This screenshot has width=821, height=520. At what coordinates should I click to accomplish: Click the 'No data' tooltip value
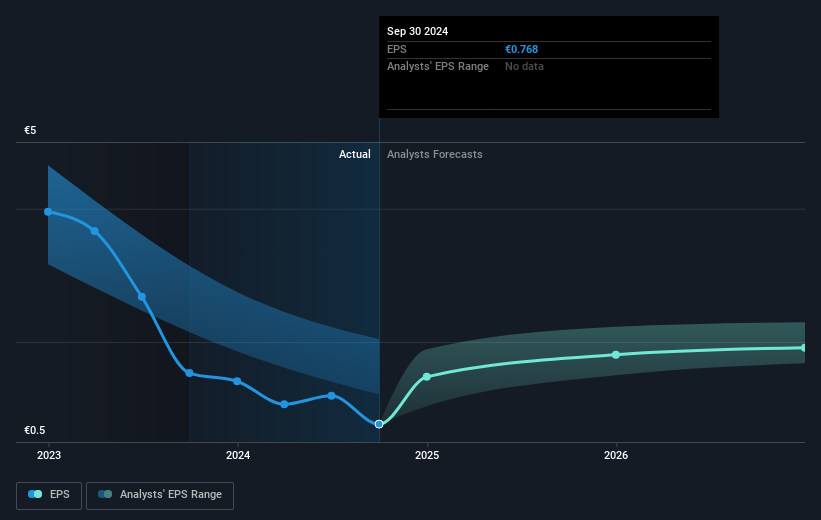[x=524, y=67]
